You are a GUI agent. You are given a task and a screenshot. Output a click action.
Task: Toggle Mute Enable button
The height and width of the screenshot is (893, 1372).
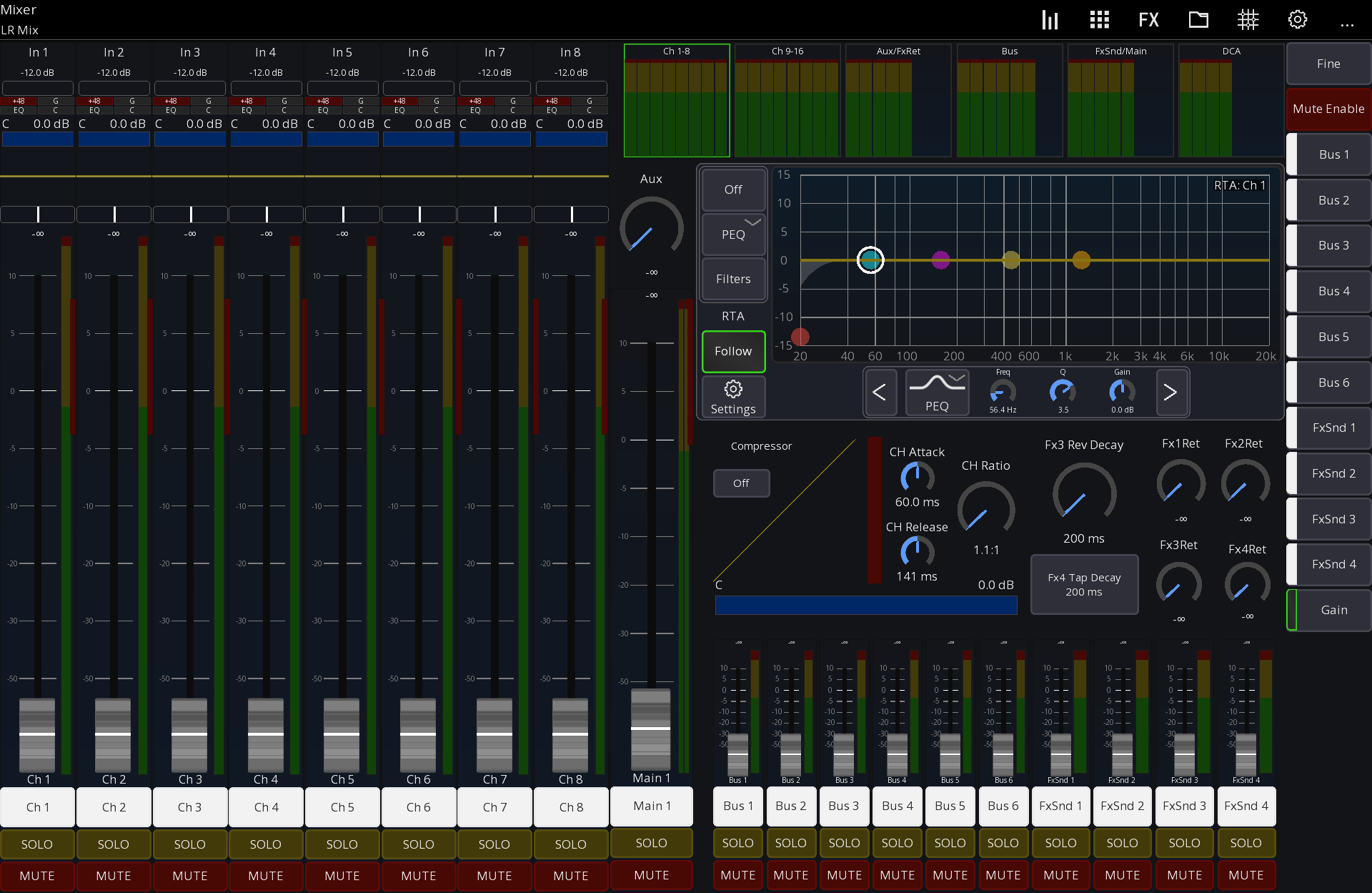coord(1328,109)
